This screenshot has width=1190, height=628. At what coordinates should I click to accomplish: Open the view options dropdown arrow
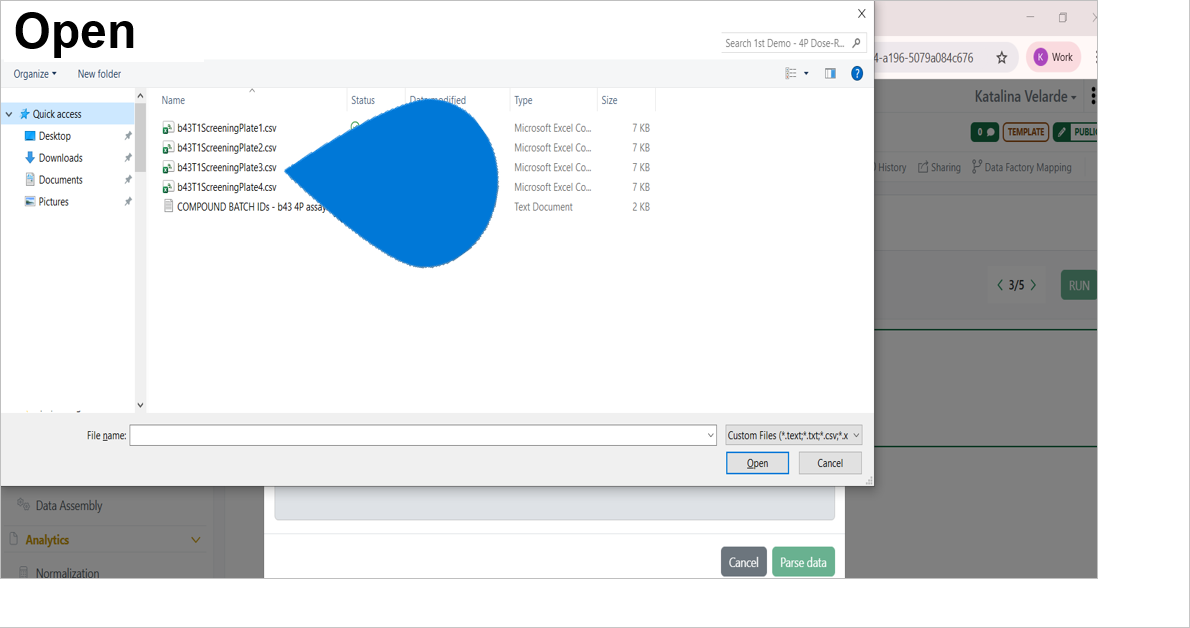(x=806, y=73)
